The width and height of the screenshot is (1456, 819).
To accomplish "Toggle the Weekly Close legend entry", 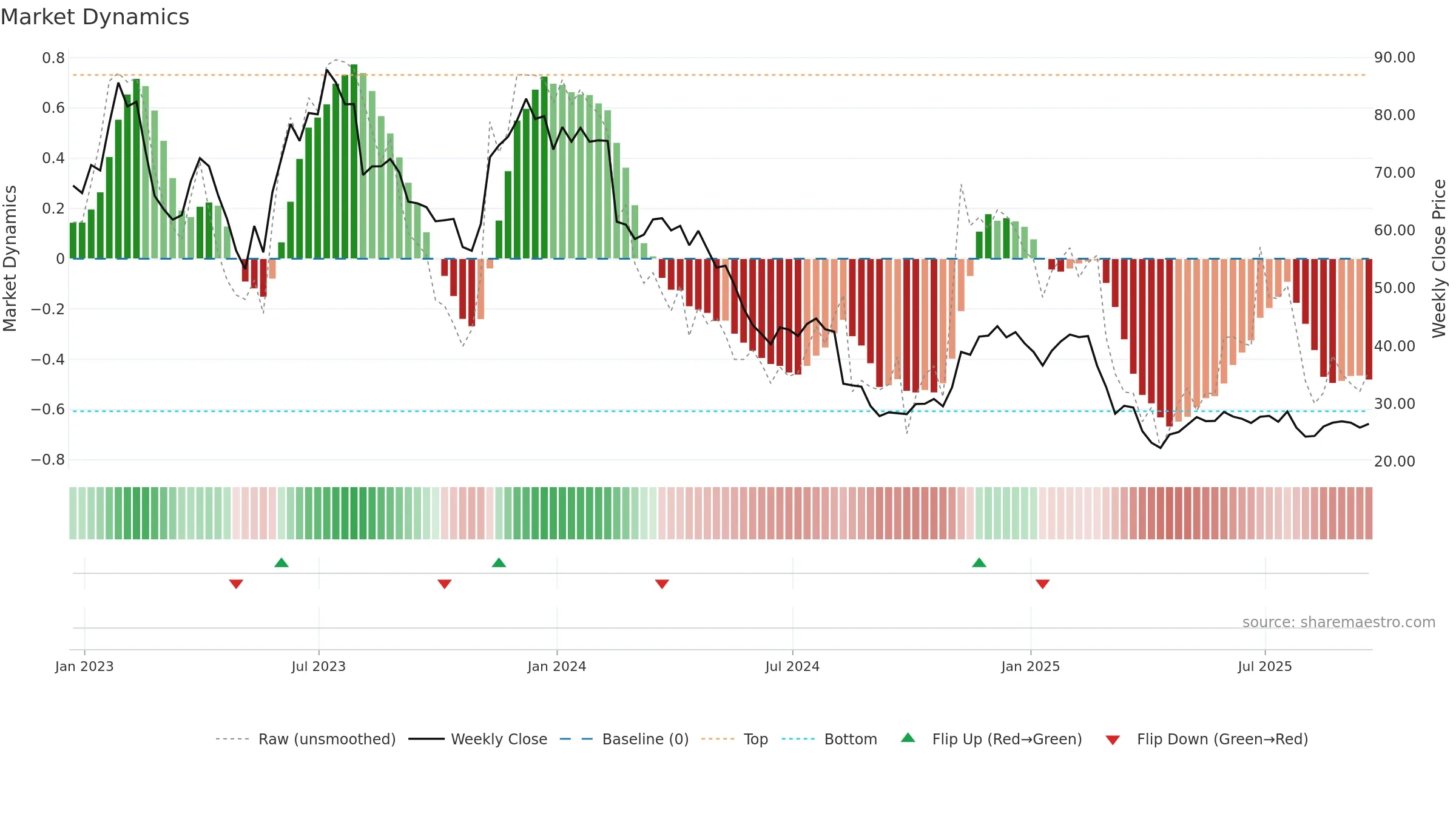I will 478,739.
